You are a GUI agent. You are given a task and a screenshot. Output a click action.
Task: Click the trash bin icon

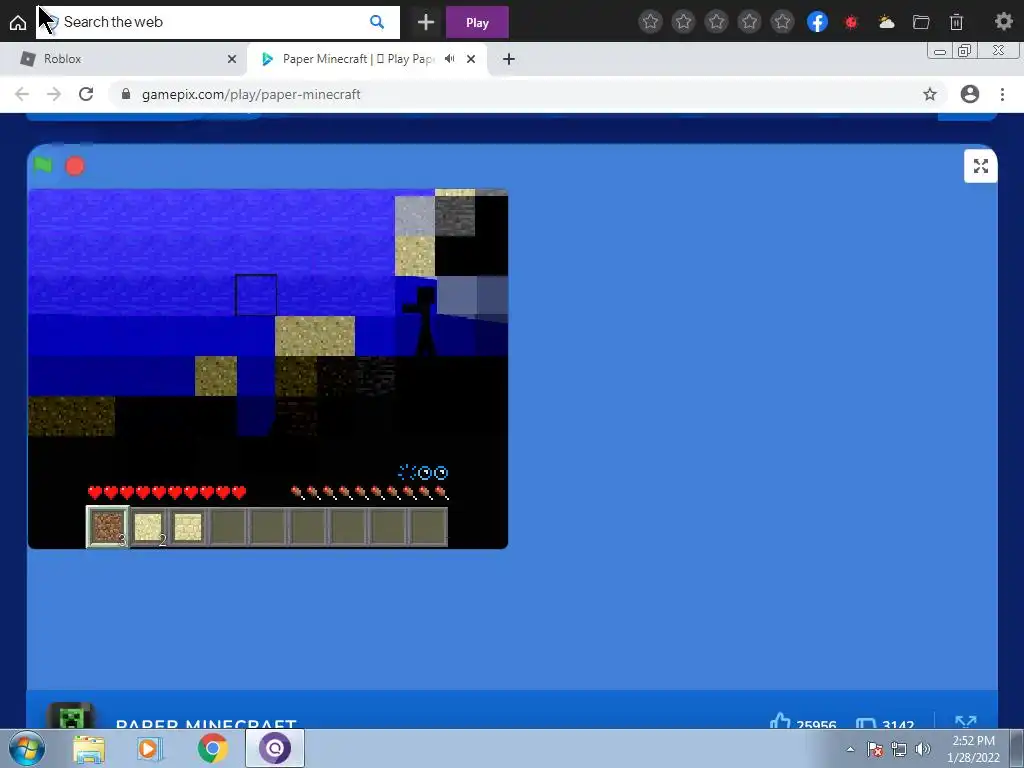pyautogui.click(x=956, y=22)
